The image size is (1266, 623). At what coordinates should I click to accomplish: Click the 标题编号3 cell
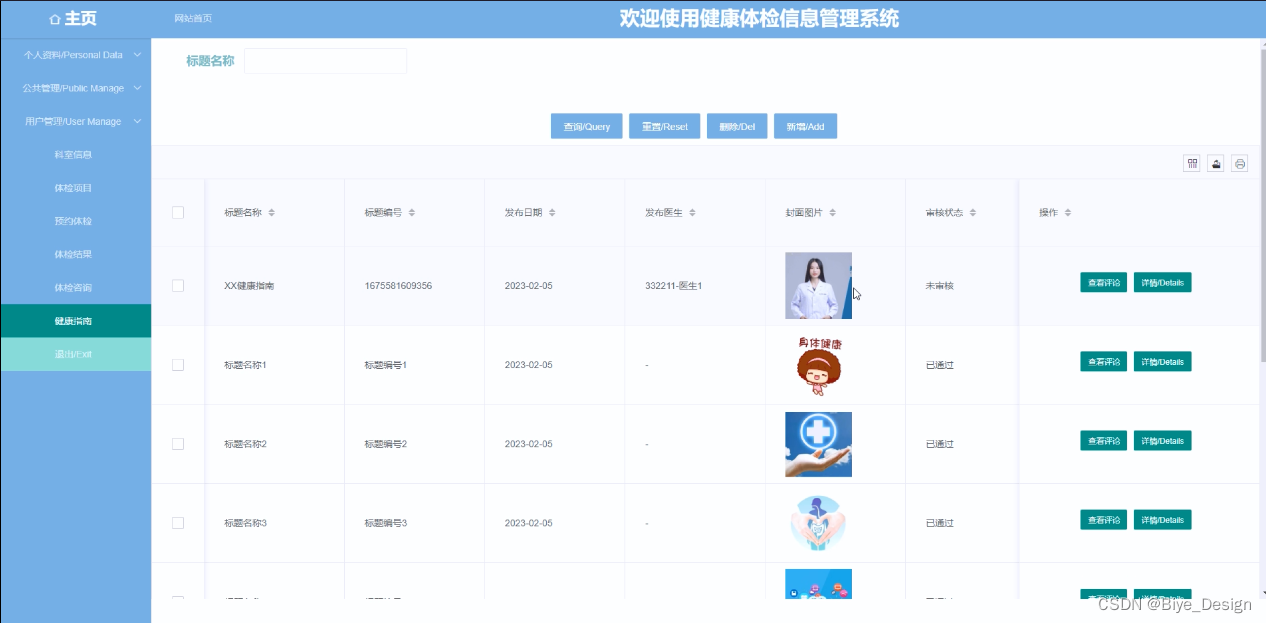pos(386,523)
